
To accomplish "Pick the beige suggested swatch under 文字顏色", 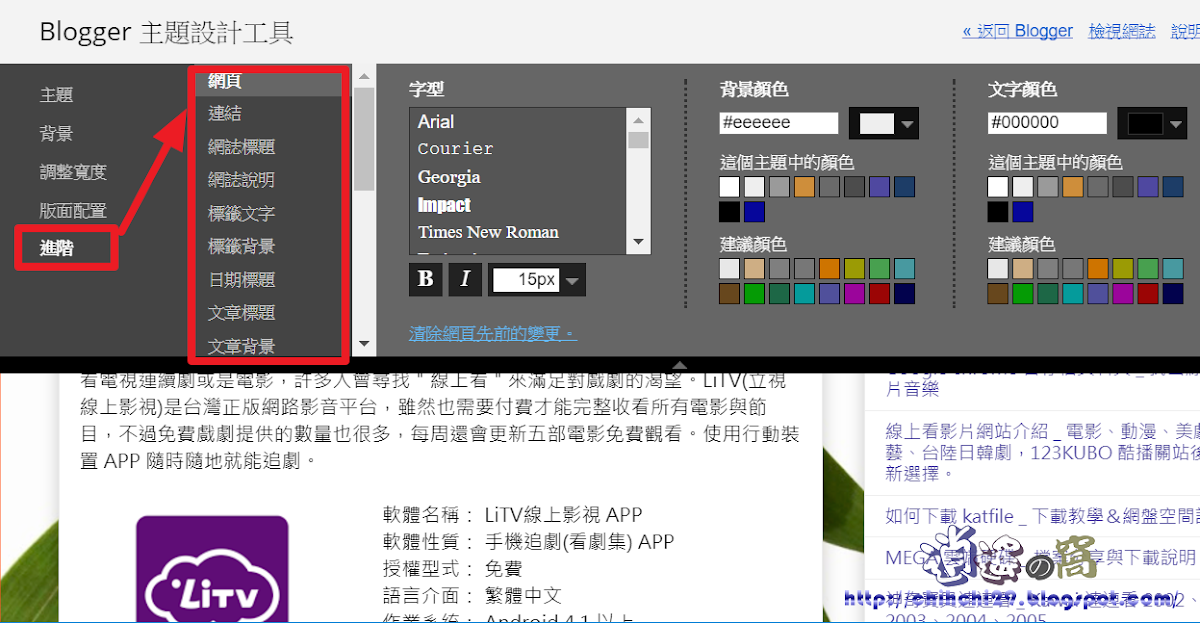I will (1022, 268).
